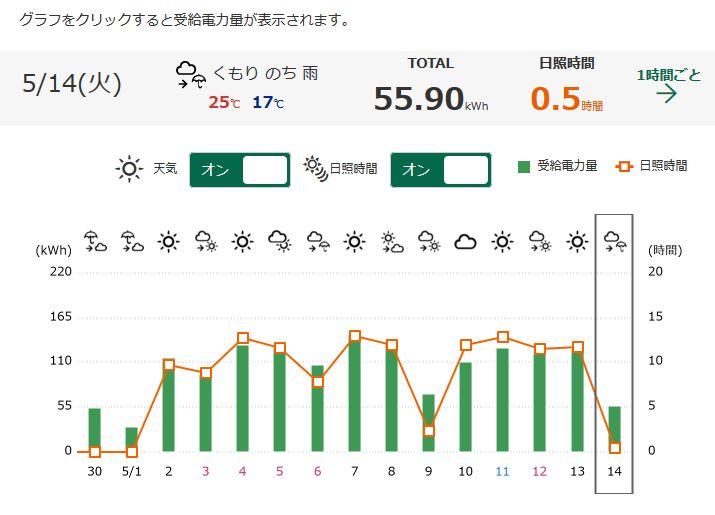Click the weather icon above day 9
Viewport: 715px width, 515px height.
tap(429, 242)
